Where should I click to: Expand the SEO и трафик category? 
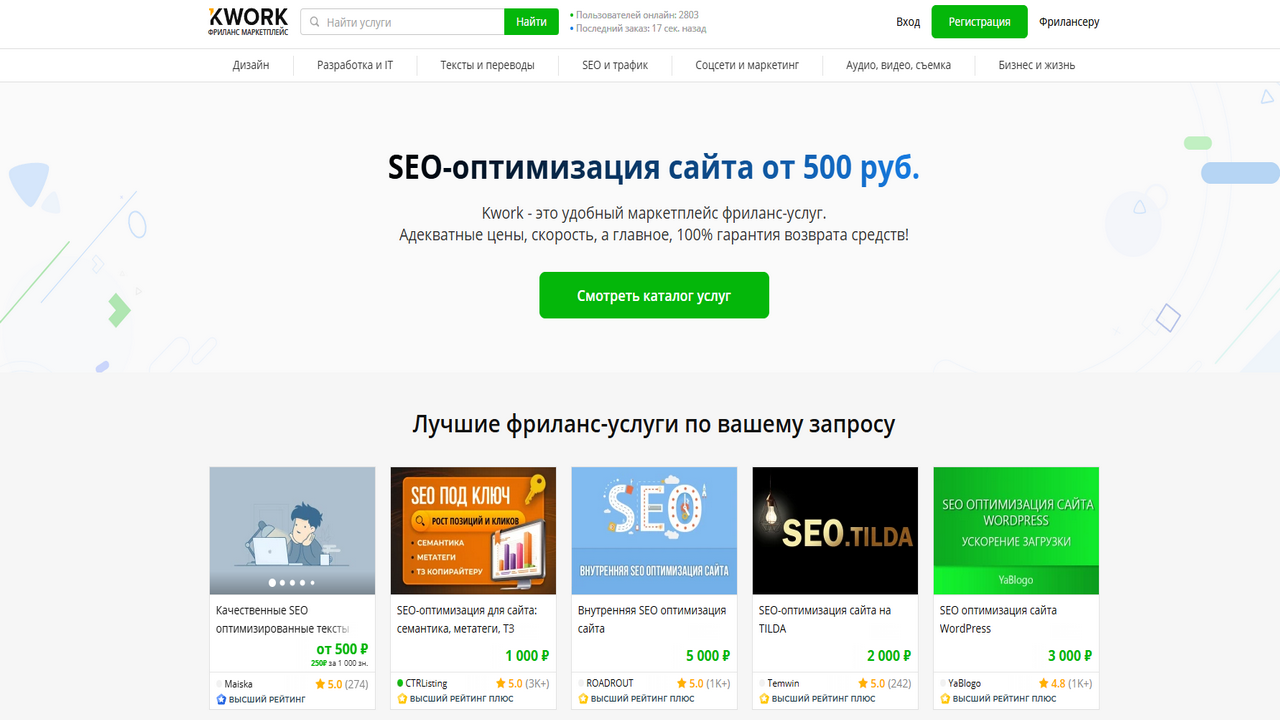[615, 65]
